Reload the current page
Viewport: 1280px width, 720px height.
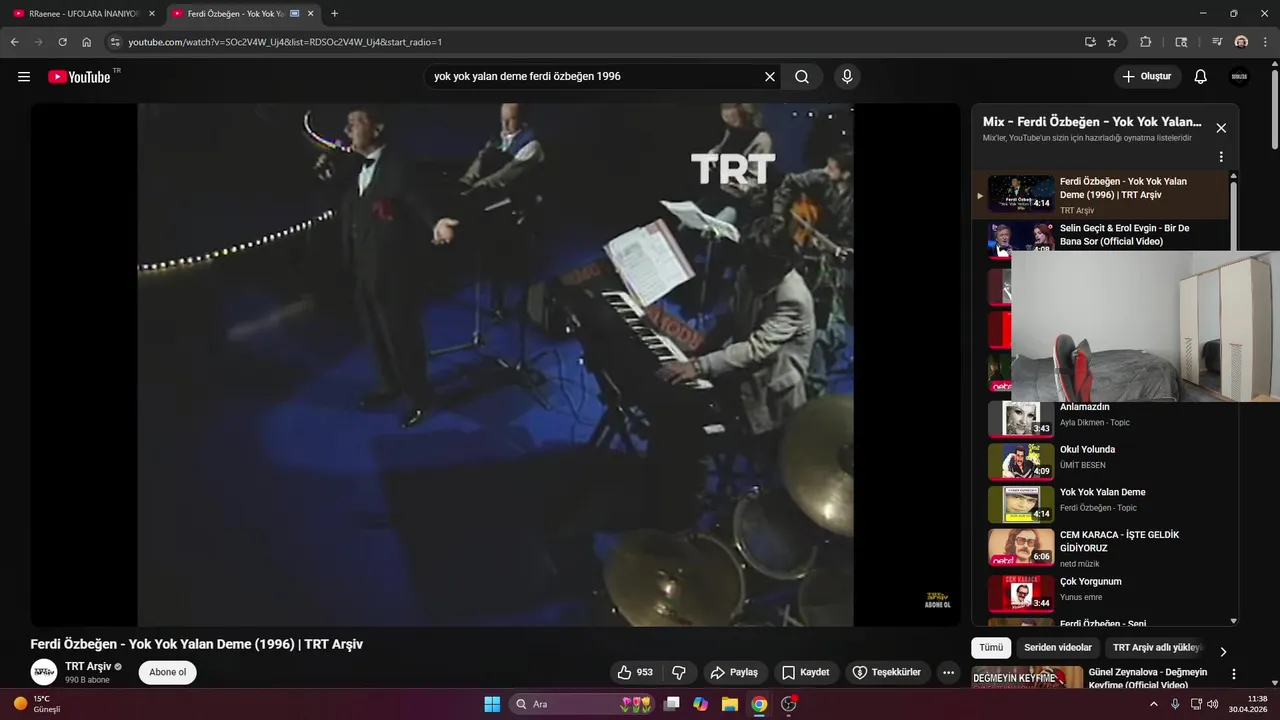point(62,42)
